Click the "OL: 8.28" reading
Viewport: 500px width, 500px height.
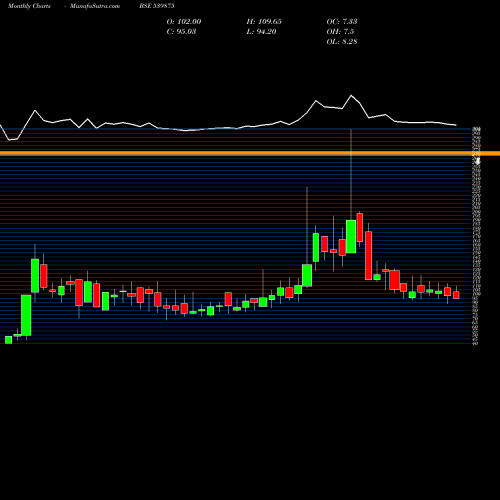[342, 41]
